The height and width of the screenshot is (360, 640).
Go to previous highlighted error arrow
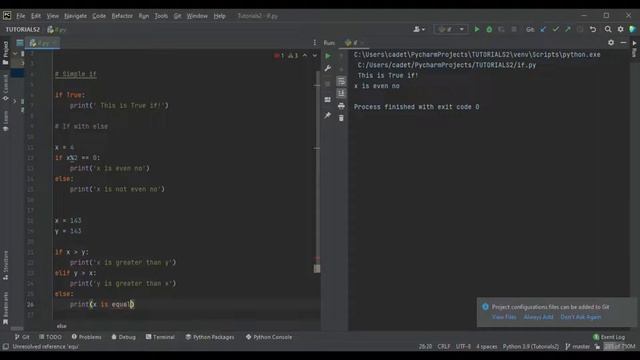pyautogui.click(x=305, y=56)
